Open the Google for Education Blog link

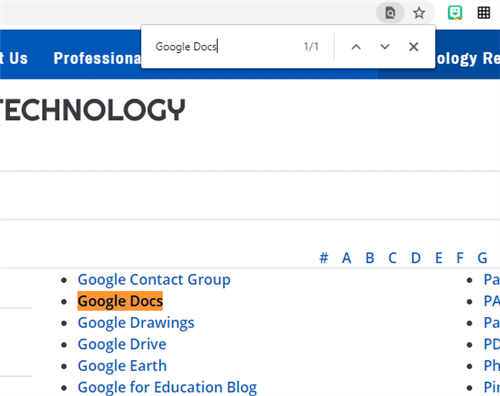[x=167, y=387]
